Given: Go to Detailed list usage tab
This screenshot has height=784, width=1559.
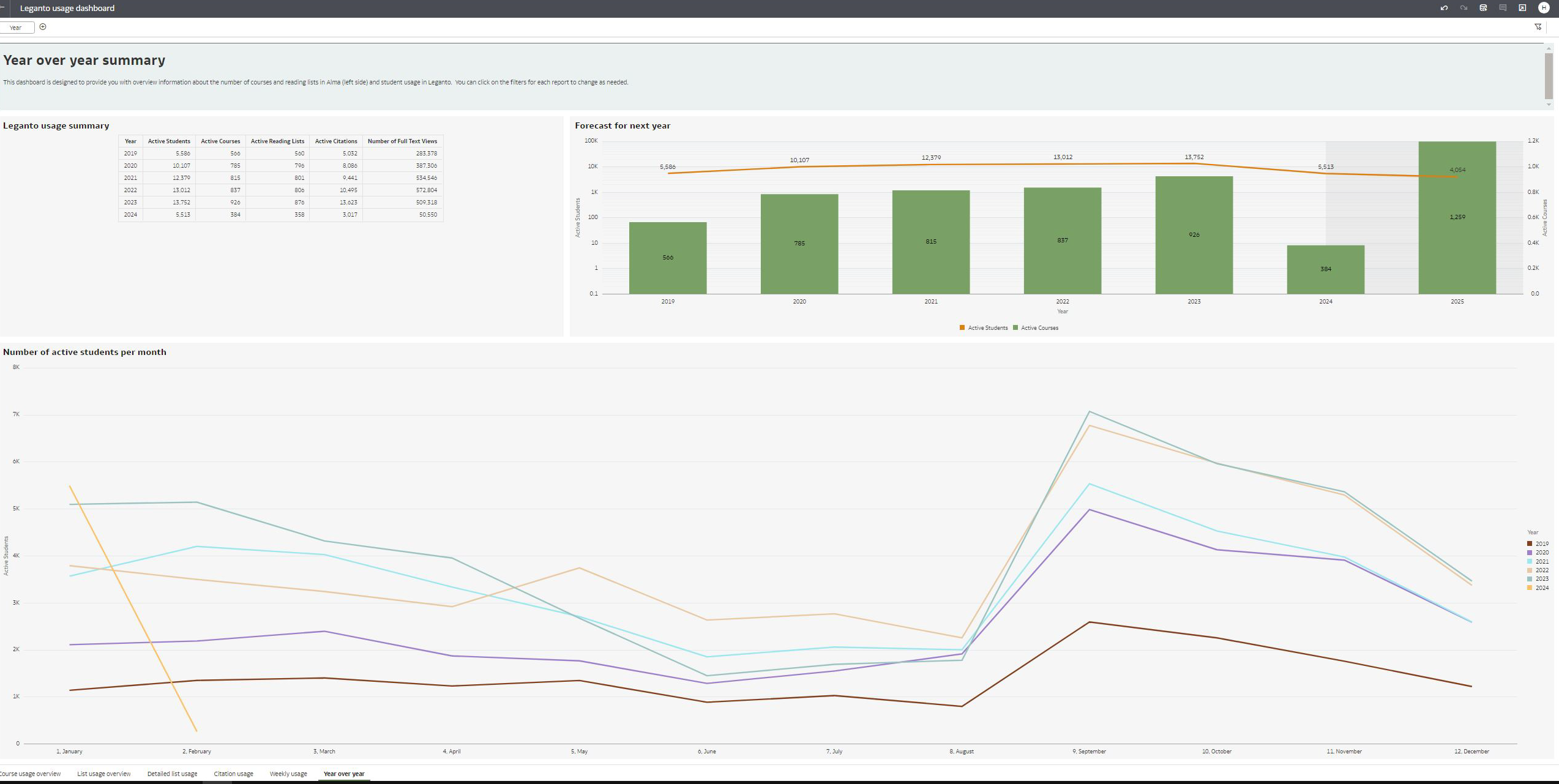Looking at the screenshot, I should [x=172, y=774].
